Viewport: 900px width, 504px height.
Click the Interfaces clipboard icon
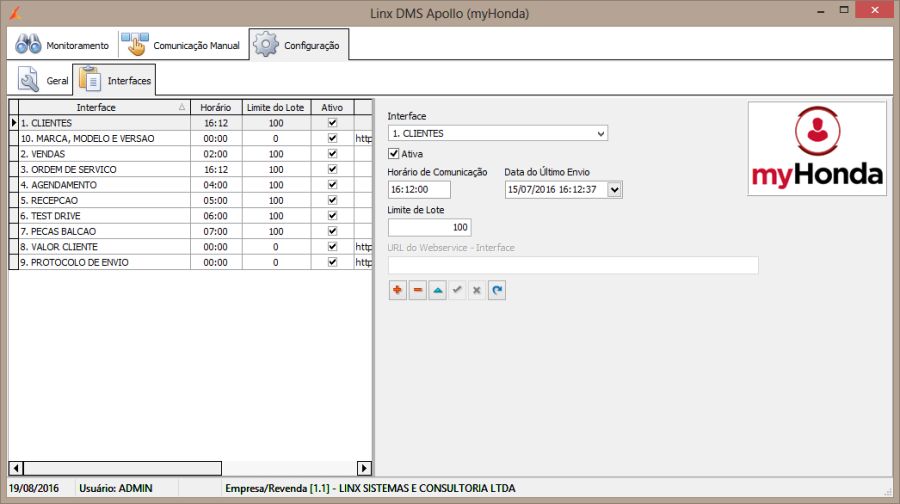90,79
